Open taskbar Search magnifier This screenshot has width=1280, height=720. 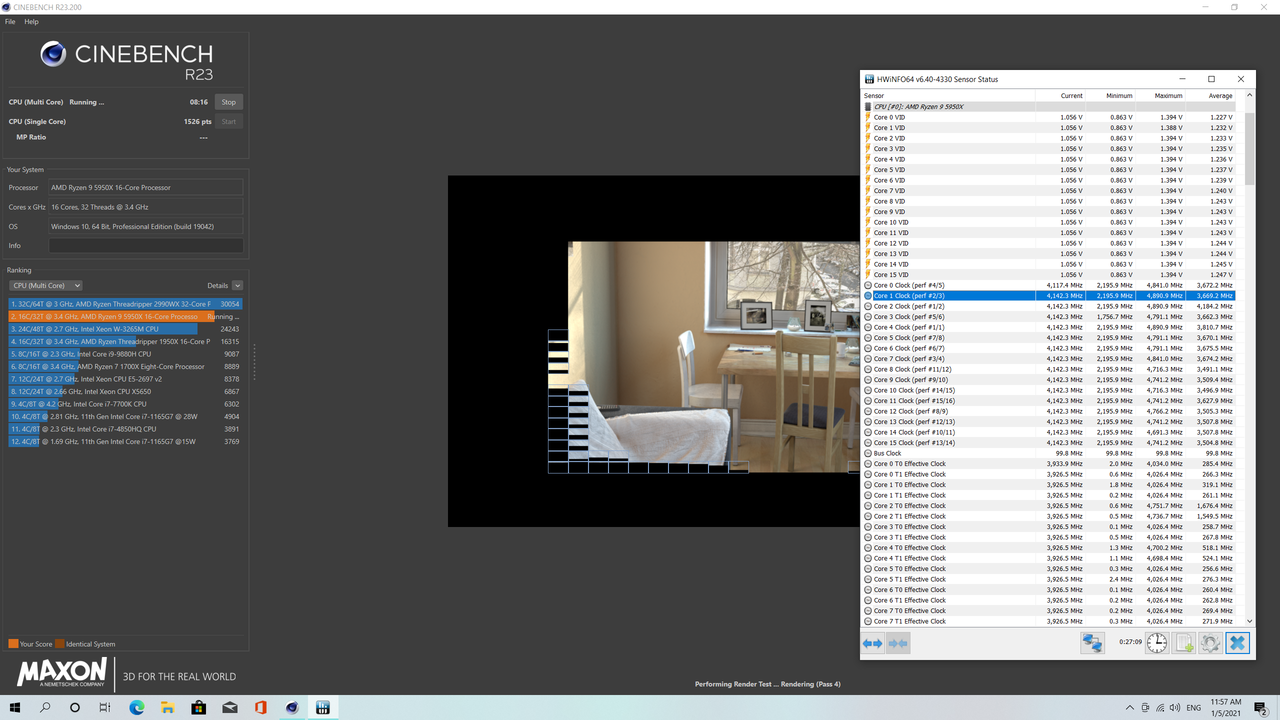(46, 707)
